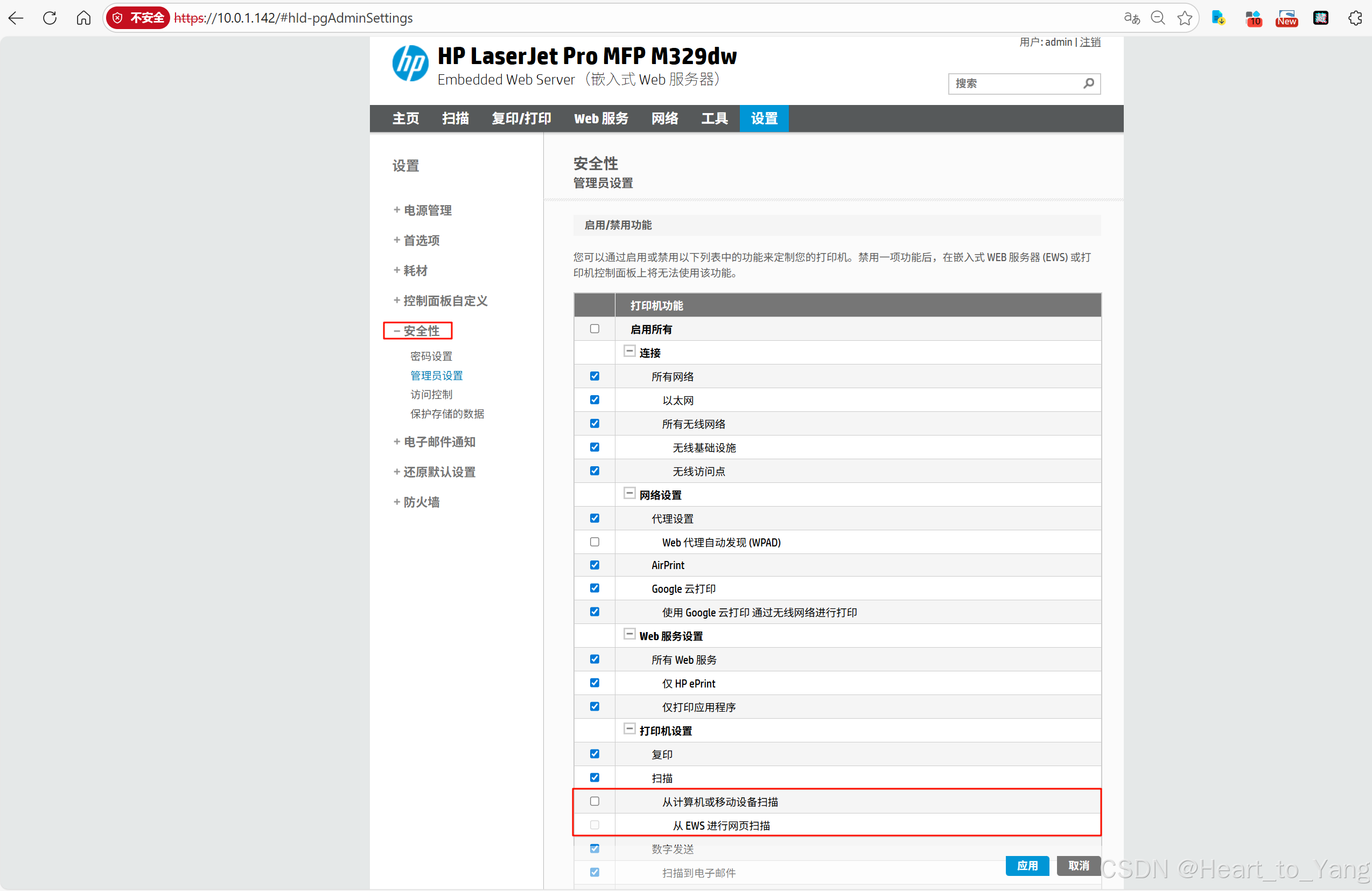The width and height of the screenshot is (1372, 891).
Task: Collapse the 连接 group
Action: coord(629,351)
